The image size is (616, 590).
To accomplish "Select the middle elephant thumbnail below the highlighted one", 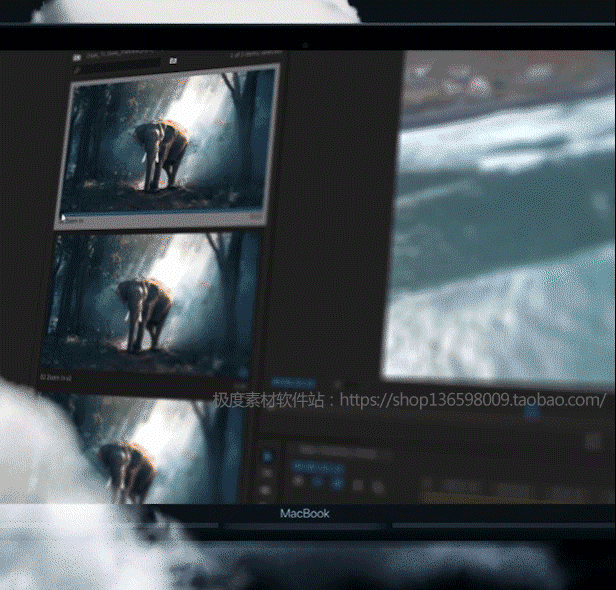I will (151, 304).
